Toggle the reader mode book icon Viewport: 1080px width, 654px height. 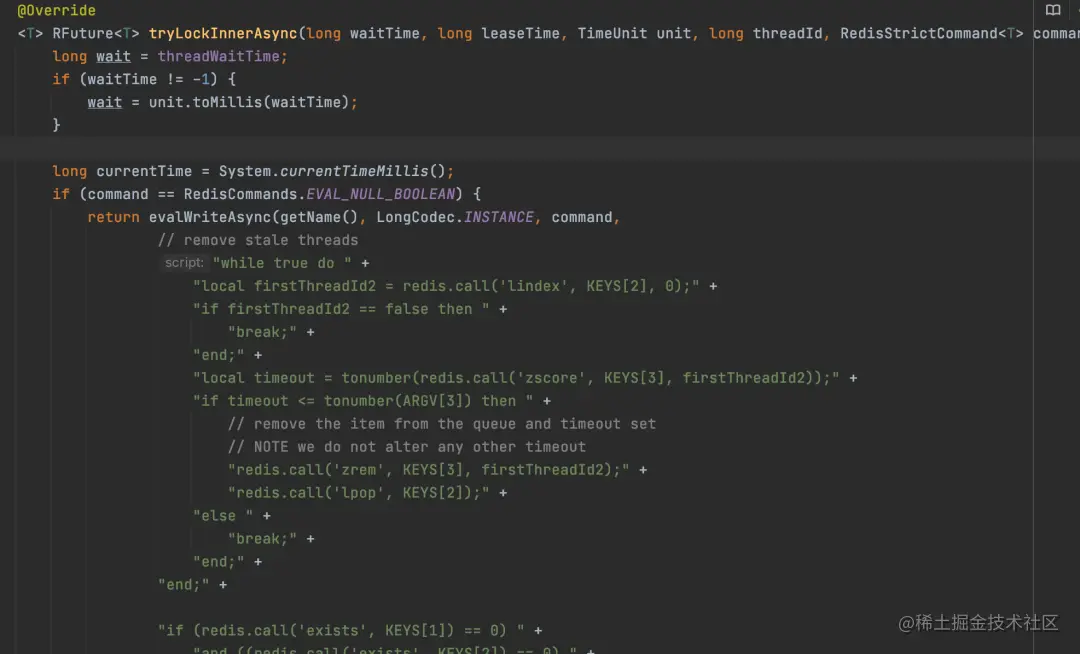tap(1052, 10)
